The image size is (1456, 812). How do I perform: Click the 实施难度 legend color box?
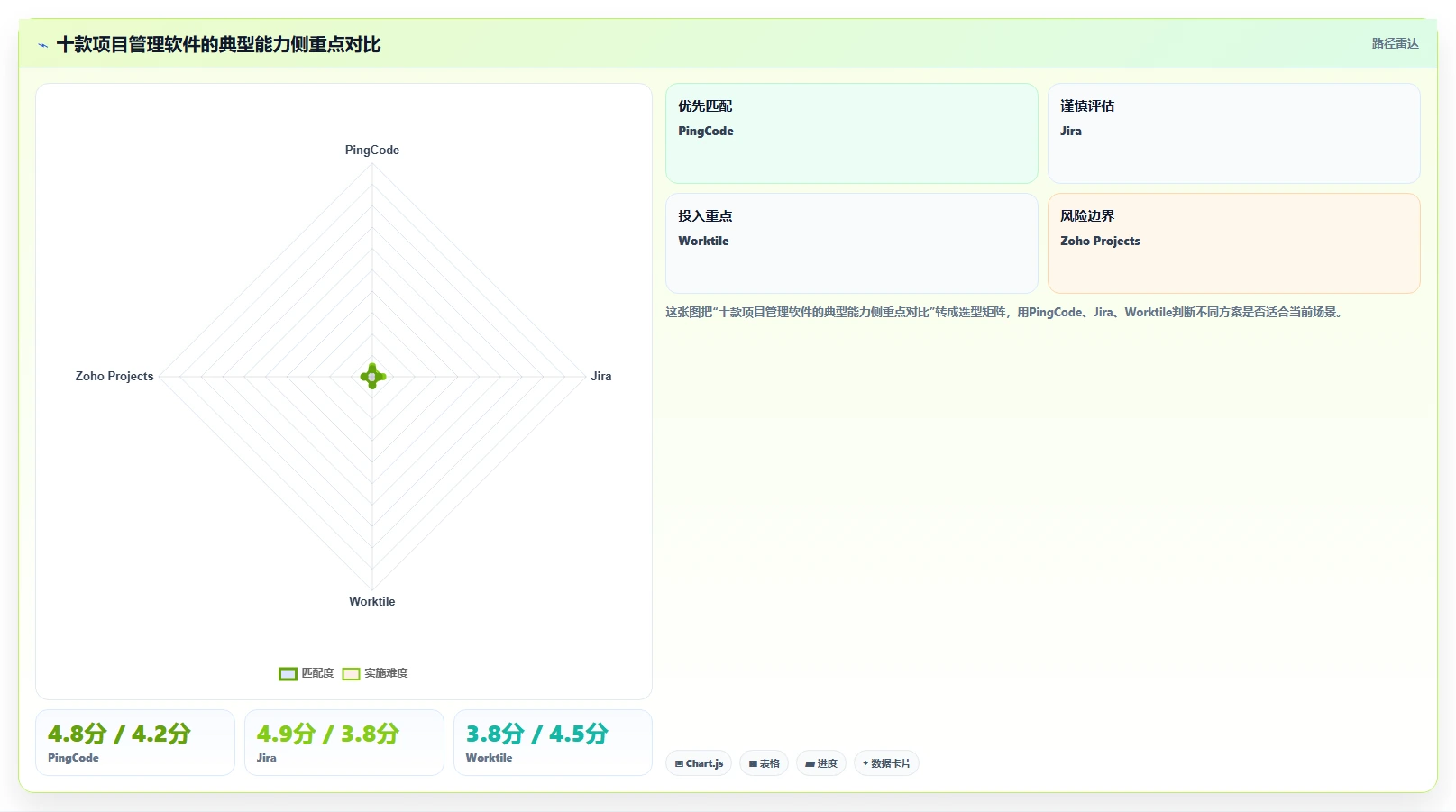351,673
